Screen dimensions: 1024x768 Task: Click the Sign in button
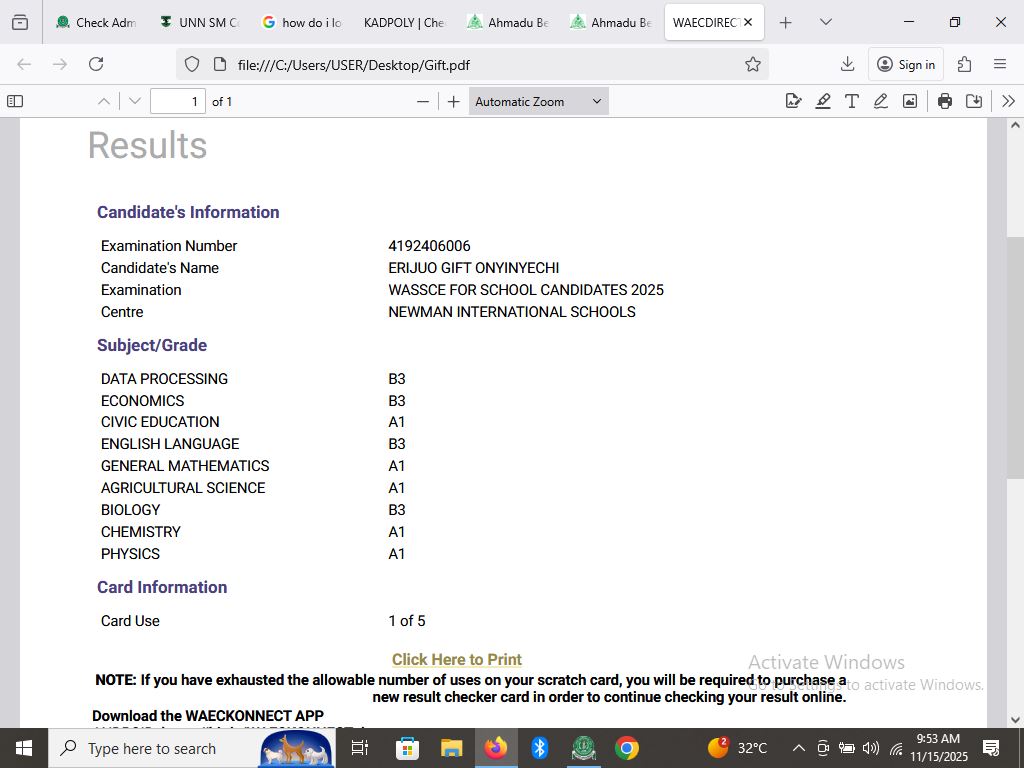coord(905,64)
